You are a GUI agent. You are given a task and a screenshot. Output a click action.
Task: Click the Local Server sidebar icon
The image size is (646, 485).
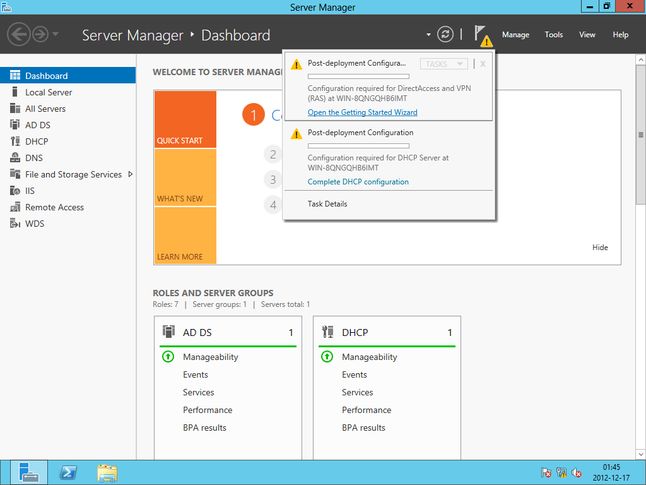coord(15,92)
